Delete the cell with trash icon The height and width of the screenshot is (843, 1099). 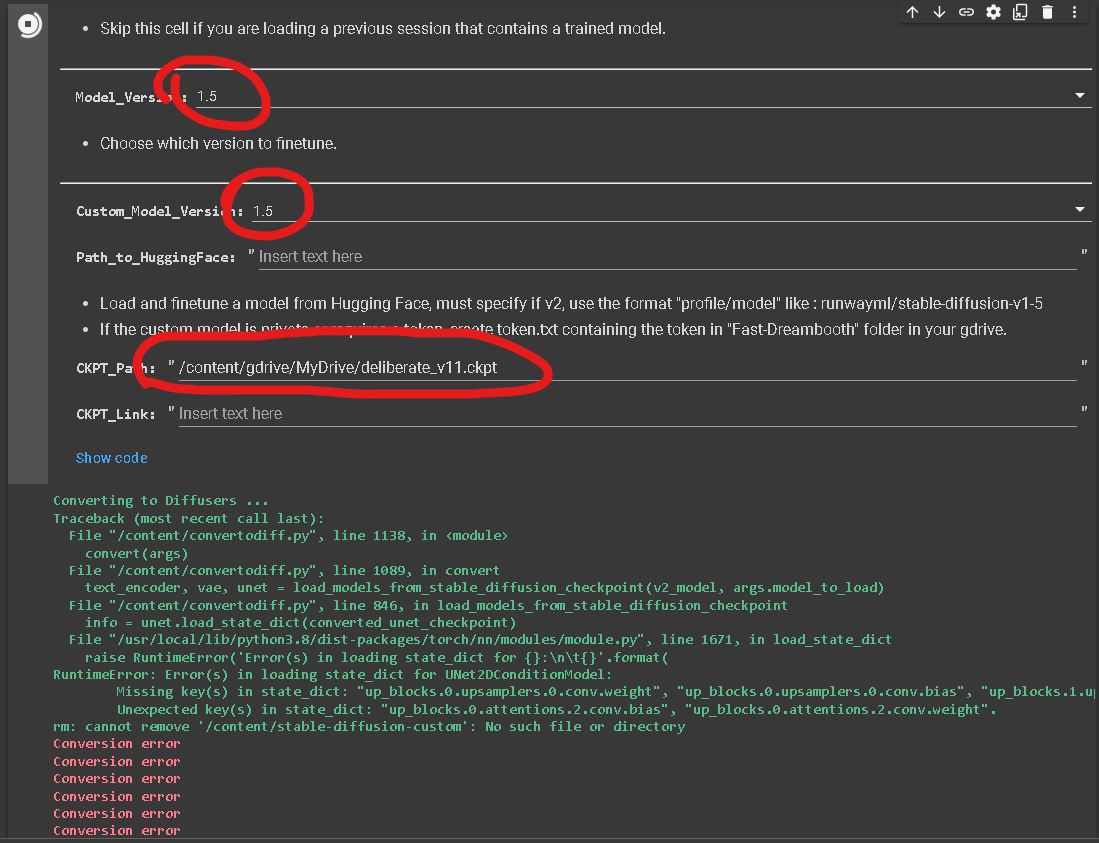tap(1047, 12)
